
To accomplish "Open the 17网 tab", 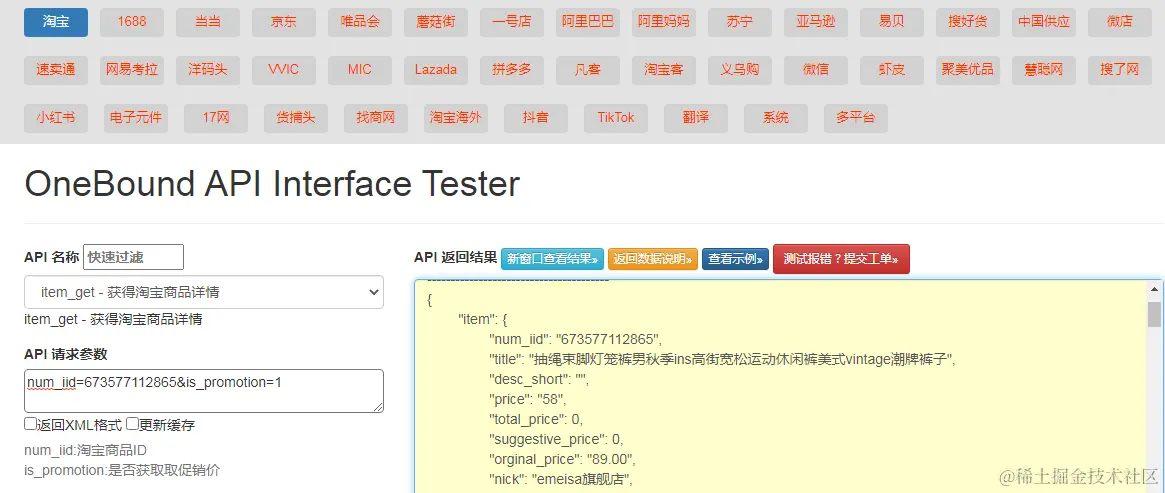I will pos(215,118).
